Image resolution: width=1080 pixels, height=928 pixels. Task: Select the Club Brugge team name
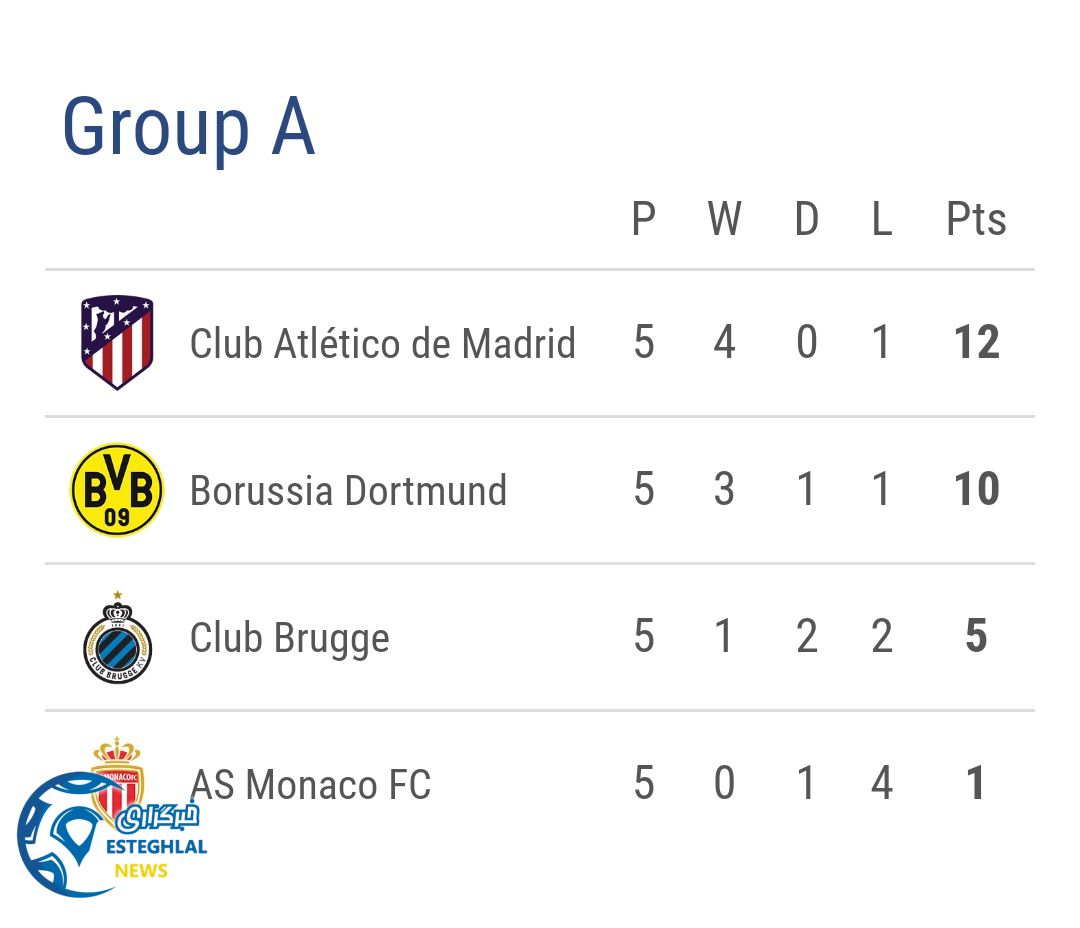pyautogui.click(x=289, y=638)
